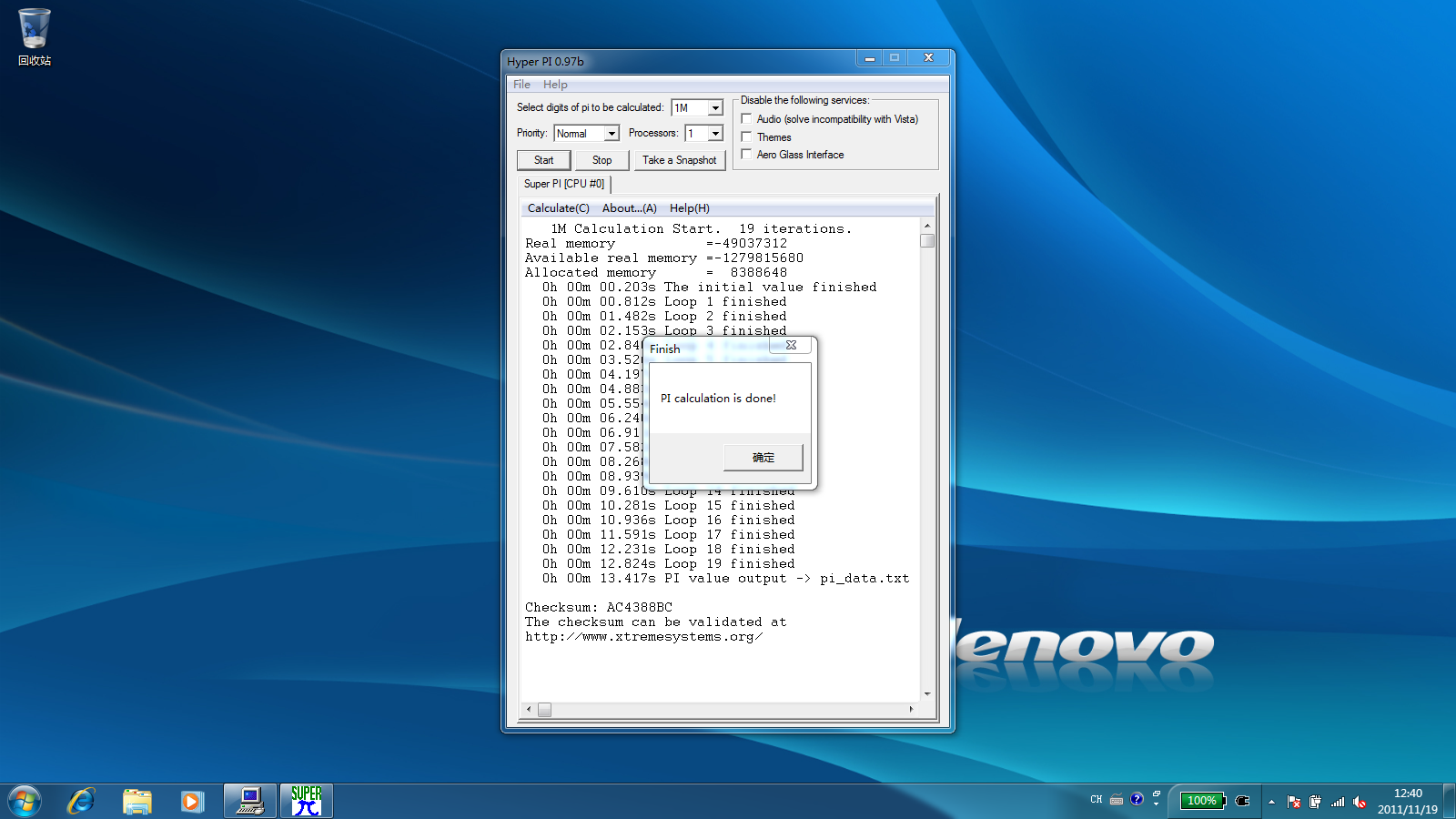Open the Calculate(C) menu

point(559,208)
